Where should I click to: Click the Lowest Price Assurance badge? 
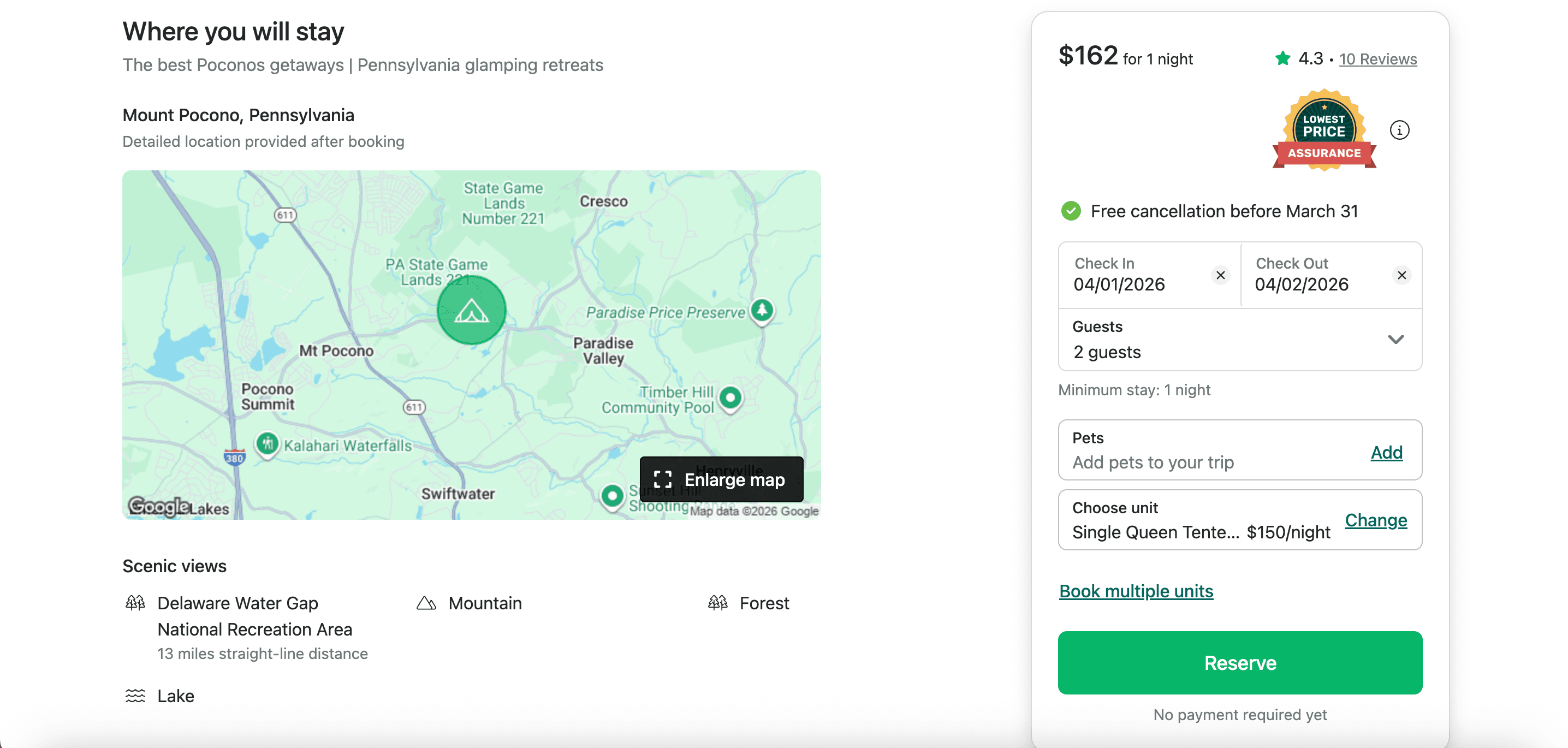(1323, 130)
